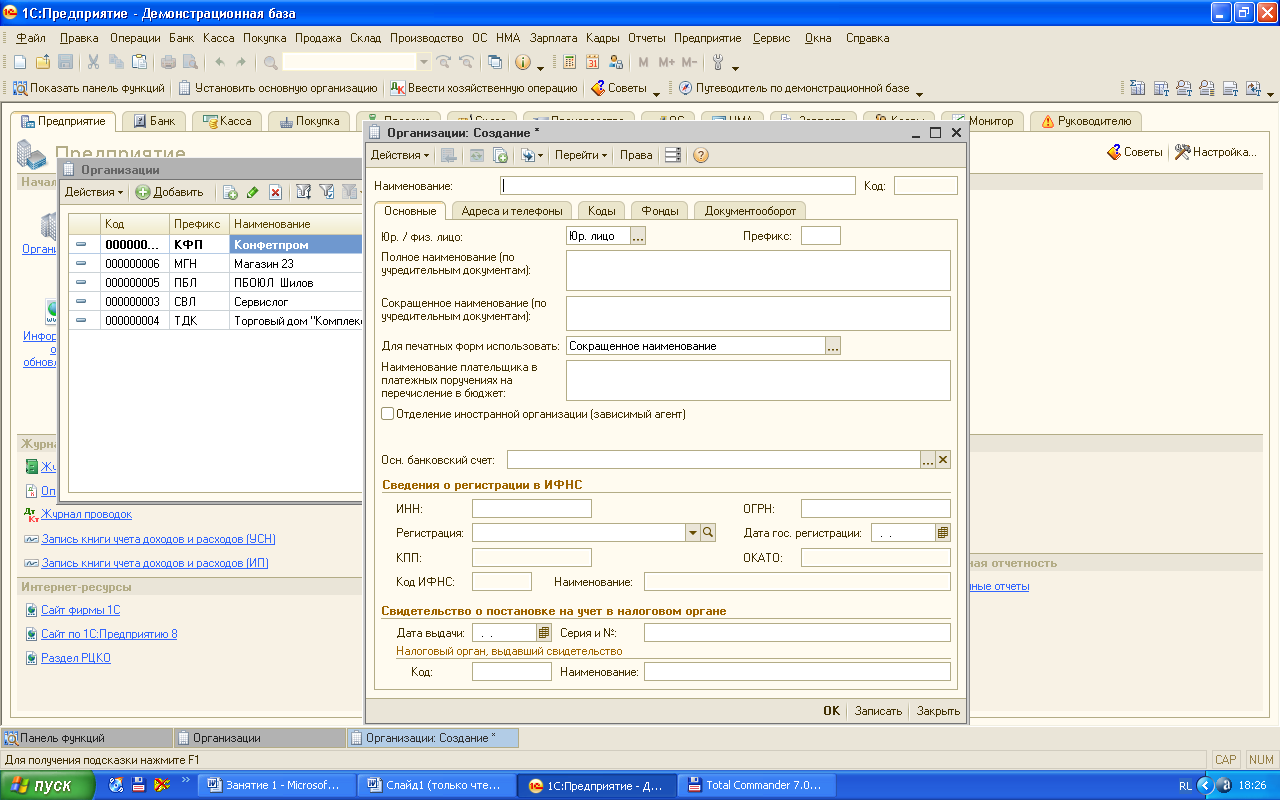Click the Open file folder icon

point(42,62)
